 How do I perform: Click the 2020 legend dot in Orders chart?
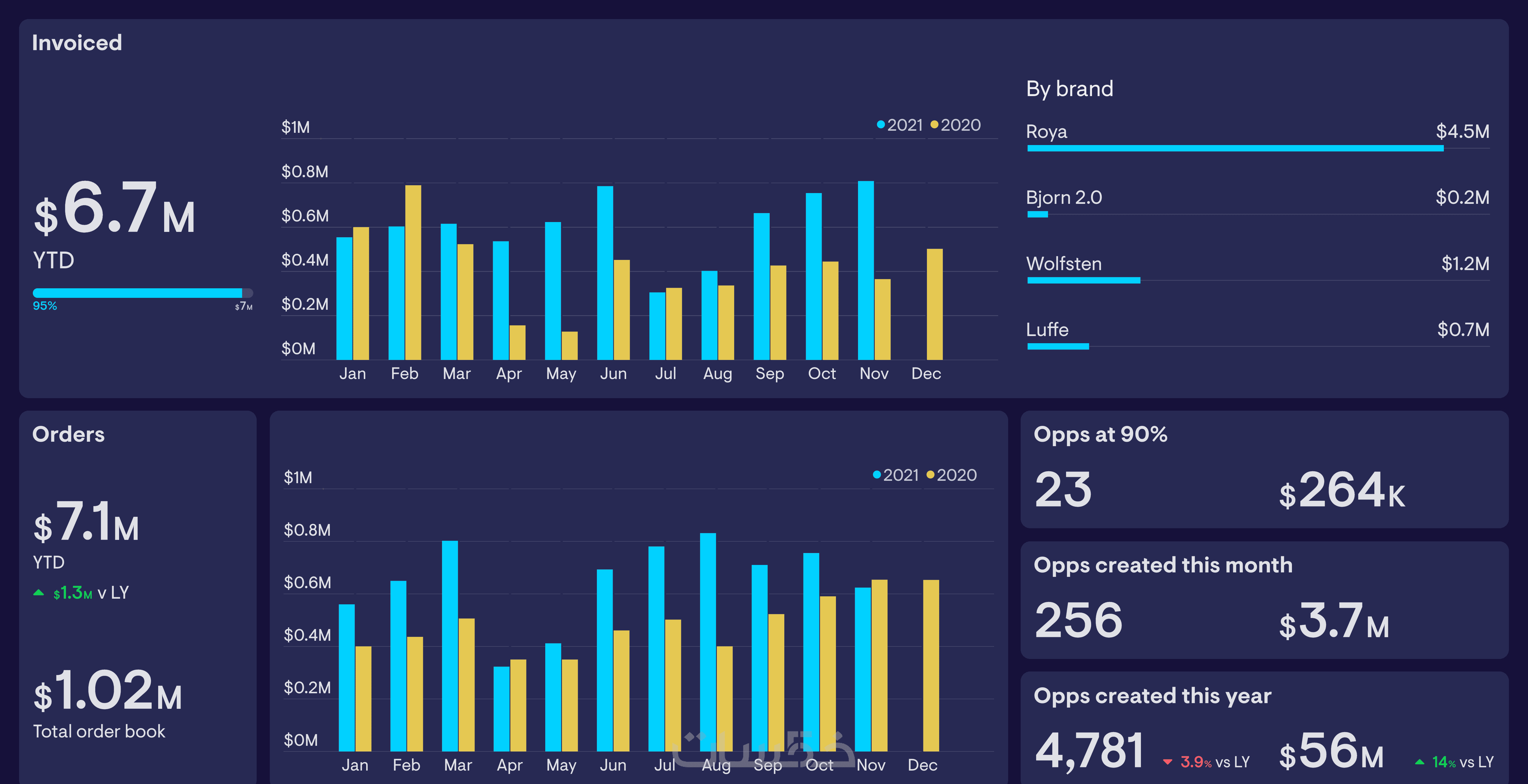click(x=930, y=475)
